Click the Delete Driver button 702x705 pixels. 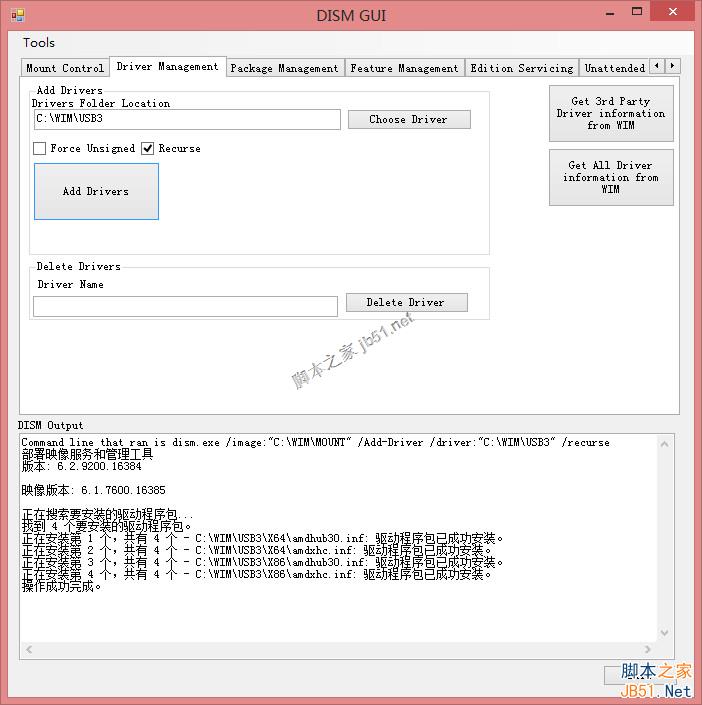407,302
